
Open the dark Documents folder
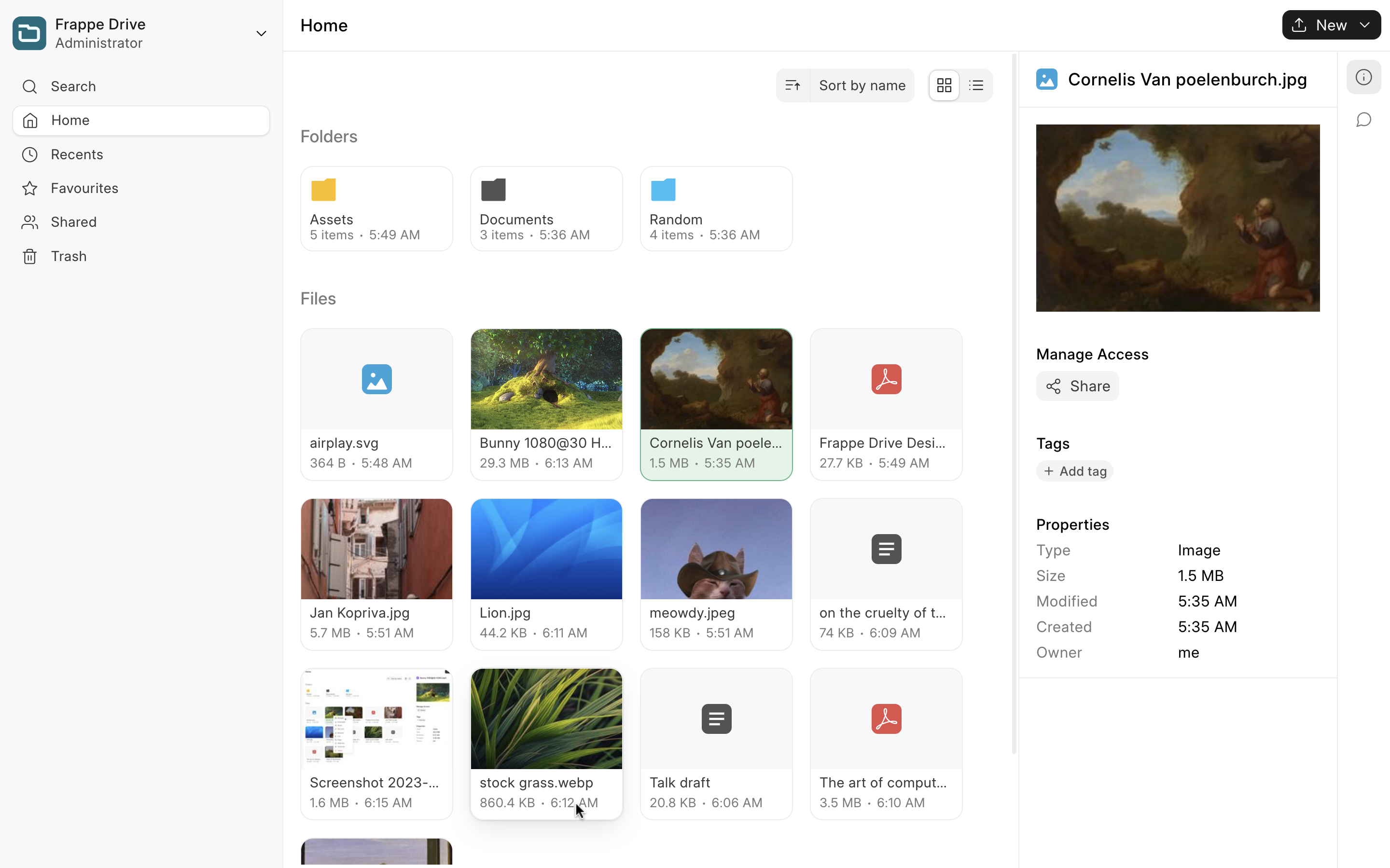[545, 208]
